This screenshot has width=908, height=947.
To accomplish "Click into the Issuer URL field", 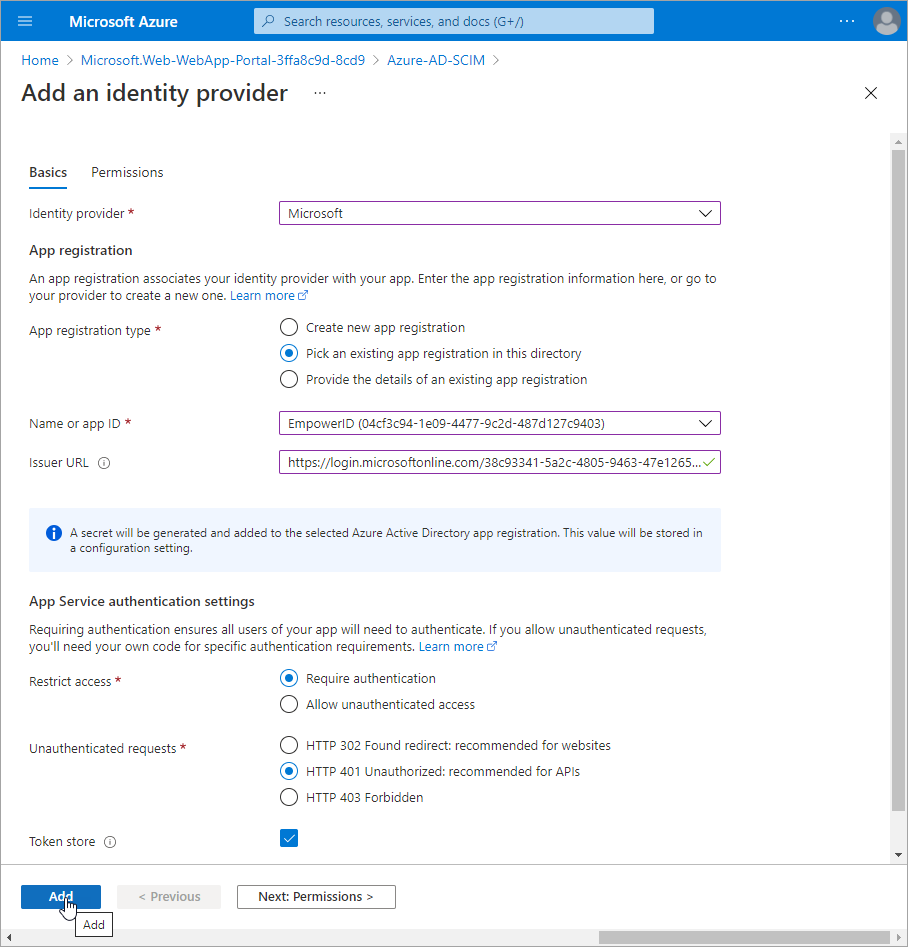I will click(x=490, y=463).
